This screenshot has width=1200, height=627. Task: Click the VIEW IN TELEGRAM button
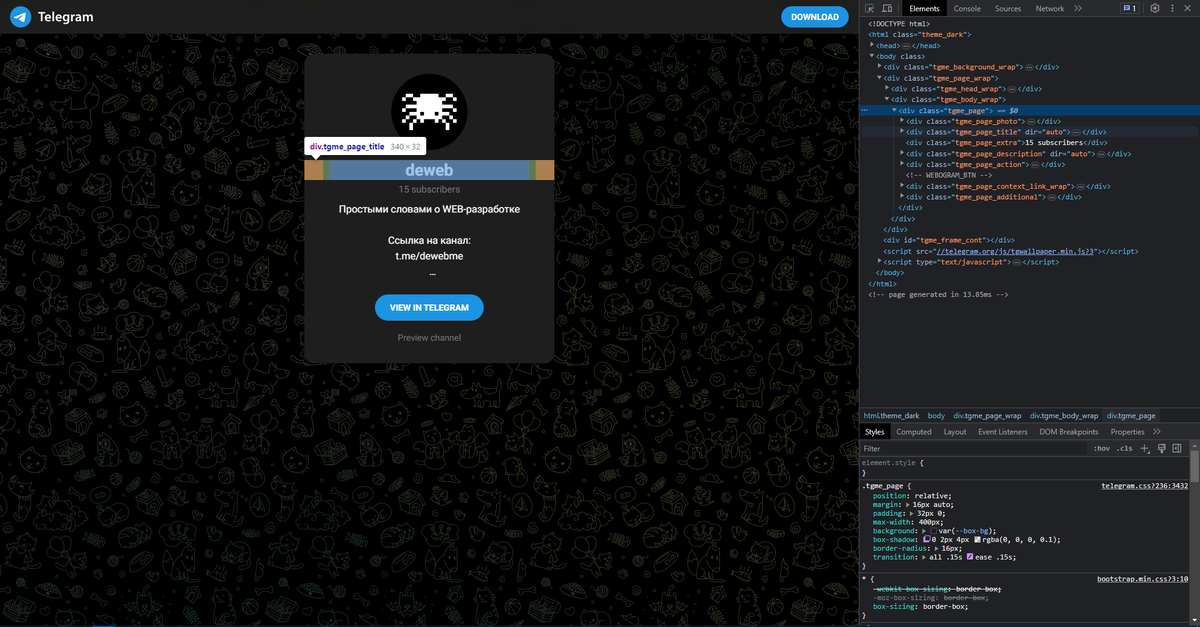429,307
